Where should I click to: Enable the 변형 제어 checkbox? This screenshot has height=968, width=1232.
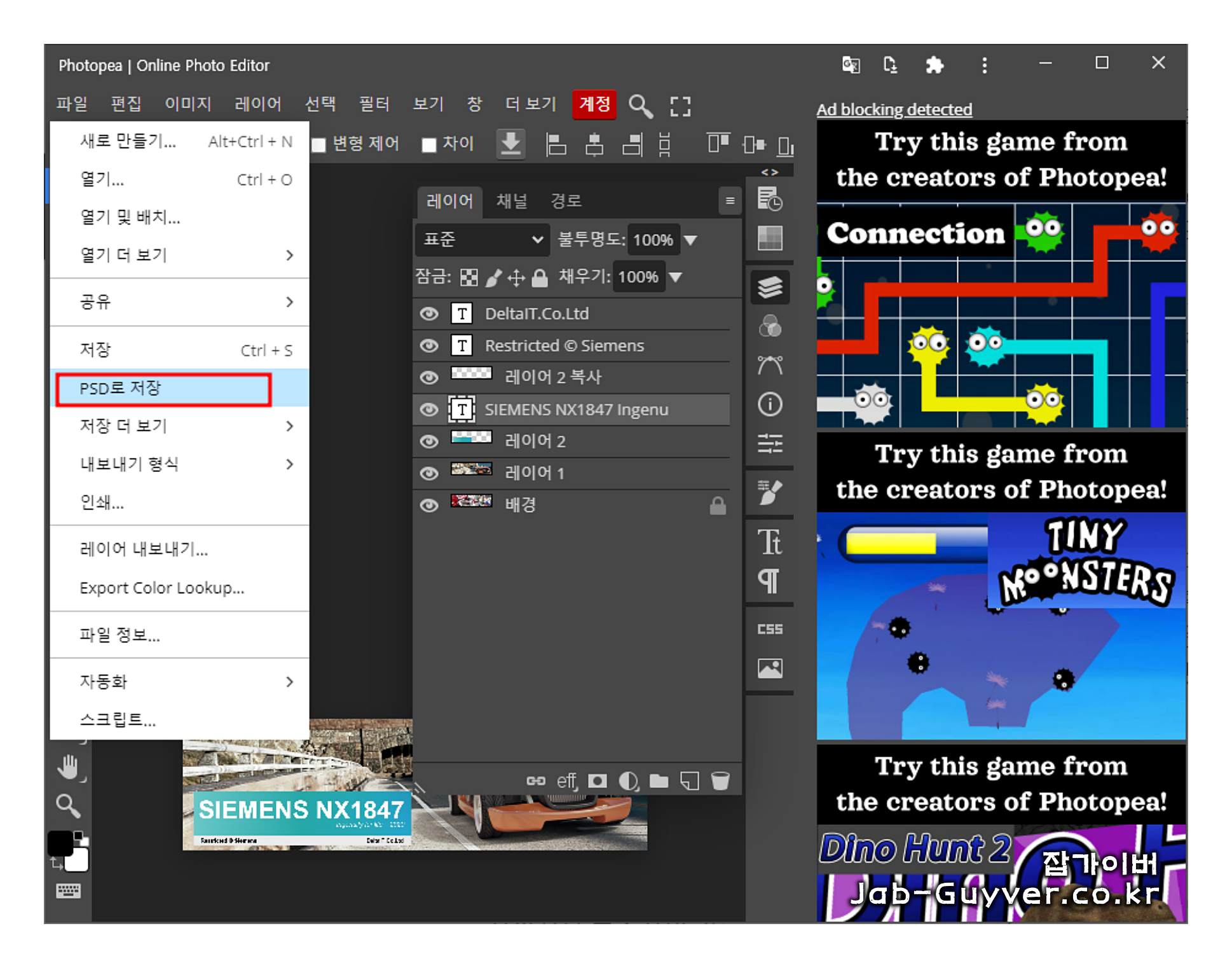click(319, 145)
